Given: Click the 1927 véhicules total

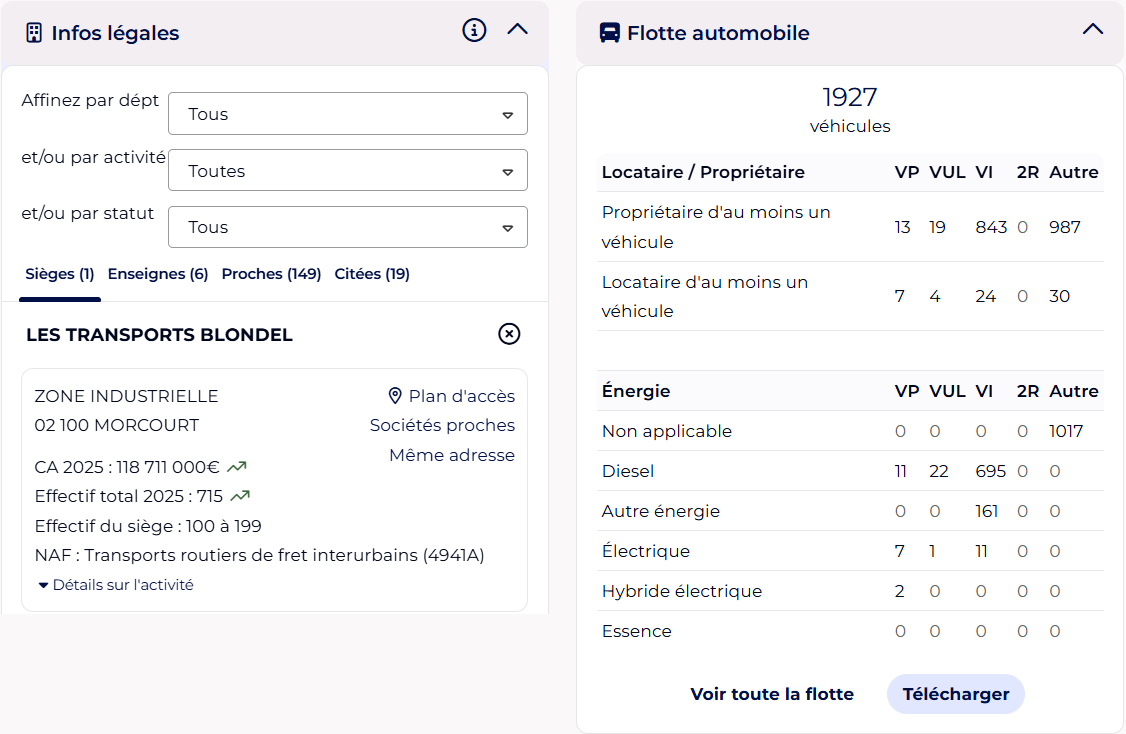Looking at the screenshot, I should (x=850, y=109).
